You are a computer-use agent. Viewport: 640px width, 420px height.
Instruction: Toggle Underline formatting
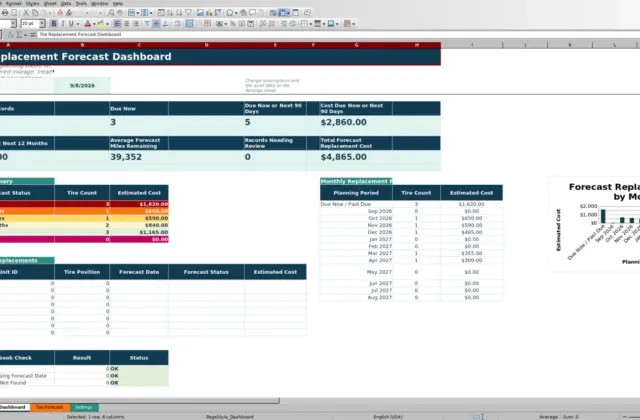click(x=71, y=24)
